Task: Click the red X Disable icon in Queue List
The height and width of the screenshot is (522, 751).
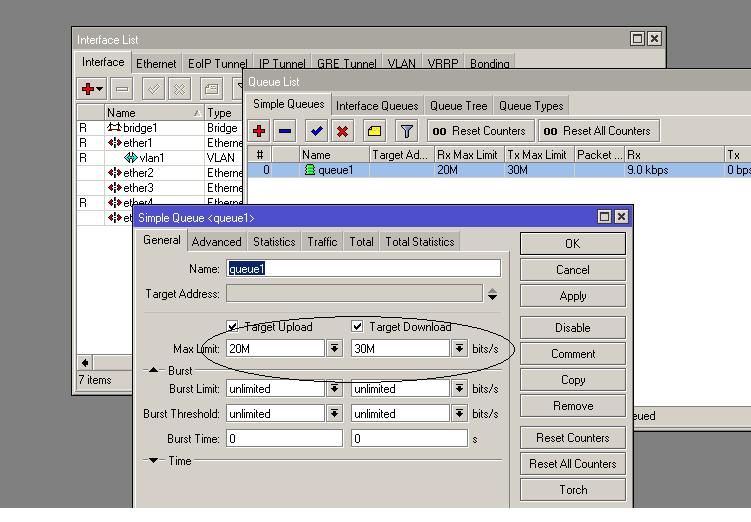Action: 342,131
